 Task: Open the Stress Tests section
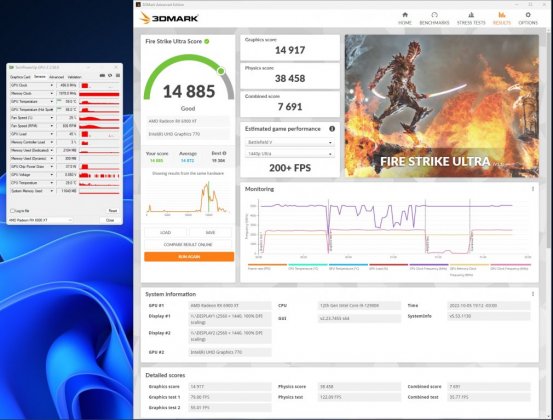tap(471, 18)
